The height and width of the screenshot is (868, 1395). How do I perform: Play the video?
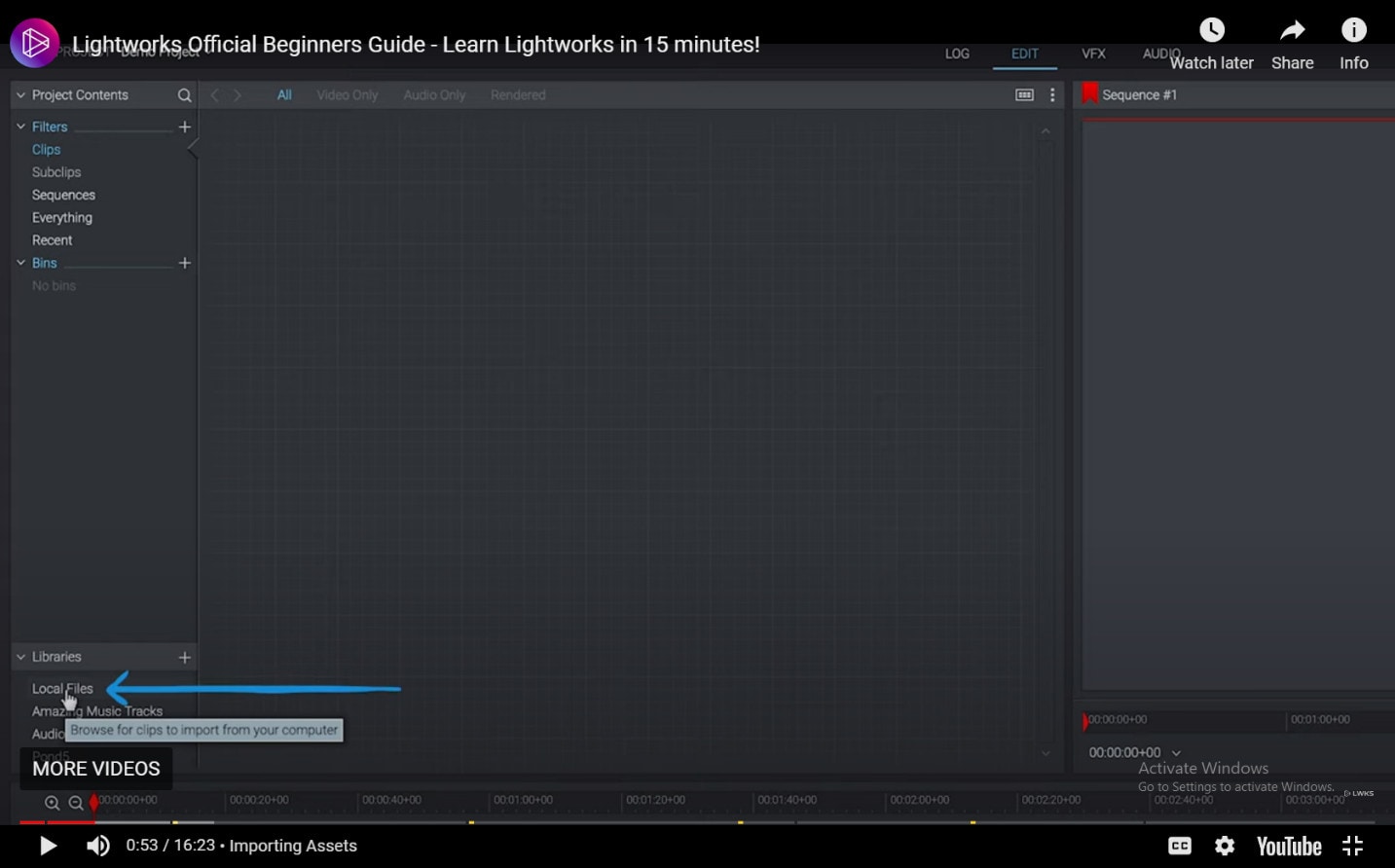pyautogui.click(x=48, y=846)
